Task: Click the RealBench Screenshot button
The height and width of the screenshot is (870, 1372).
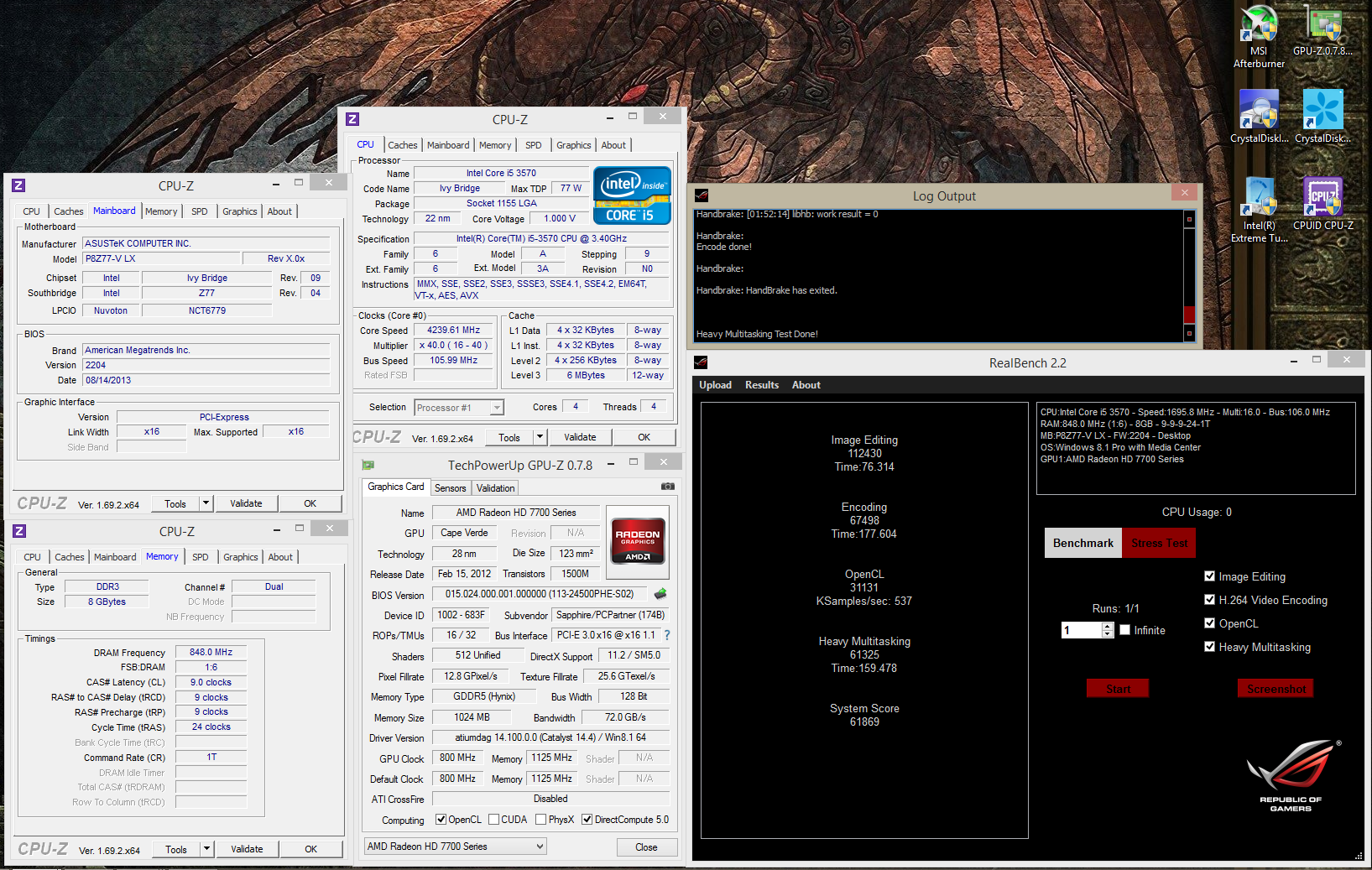Action: (x=1275, y=689)
